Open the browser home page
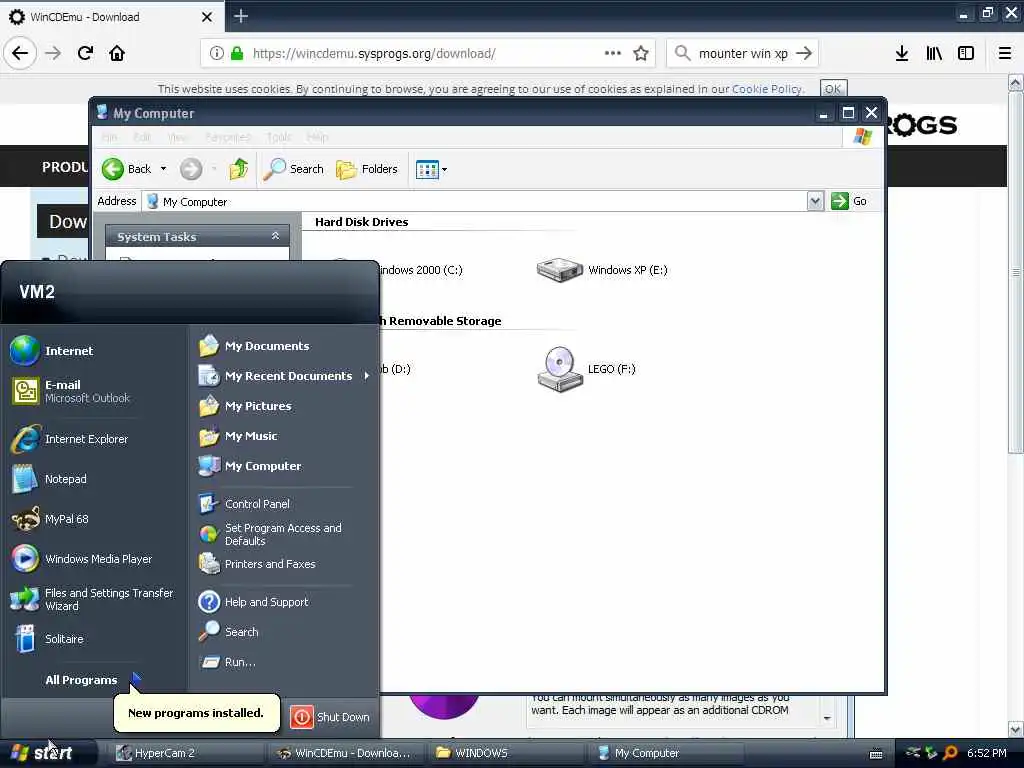1024x768 pixels. tap(117, 53)
